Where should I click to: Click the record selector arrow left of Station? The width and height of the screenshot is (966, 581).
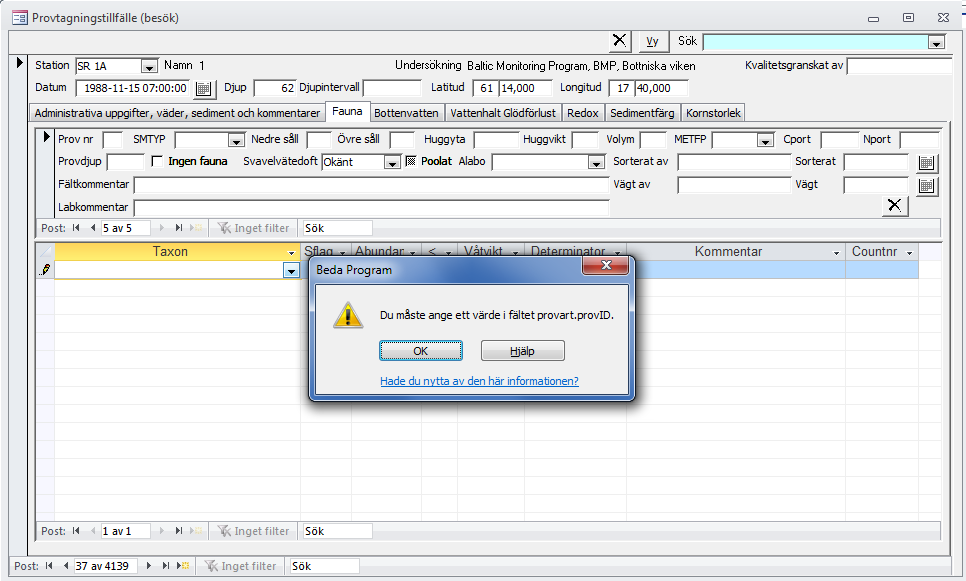(x=20, y=63)
